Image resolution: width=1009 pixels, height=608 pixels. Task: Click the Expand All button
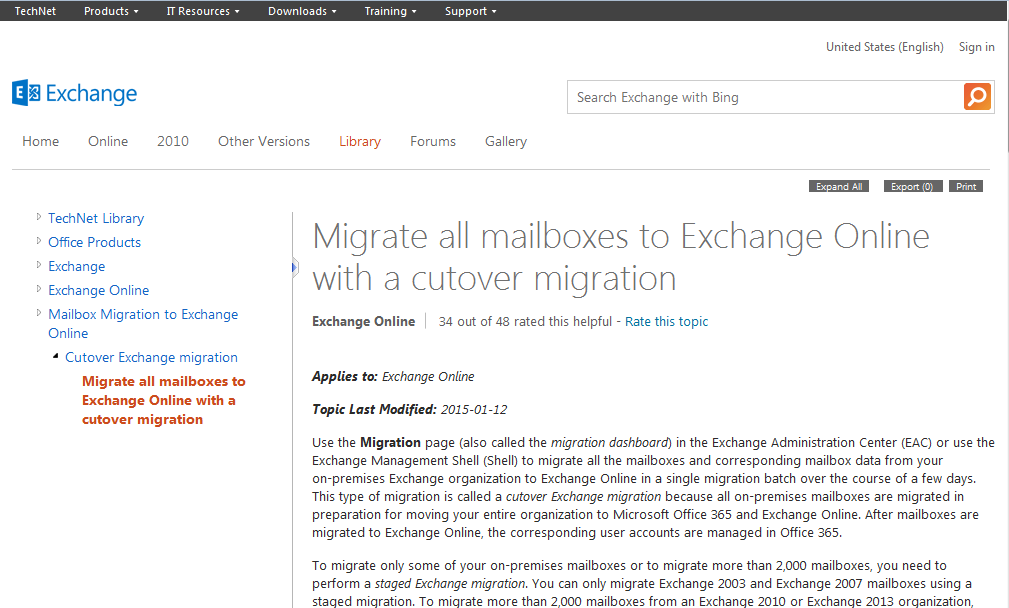point(839,187)
